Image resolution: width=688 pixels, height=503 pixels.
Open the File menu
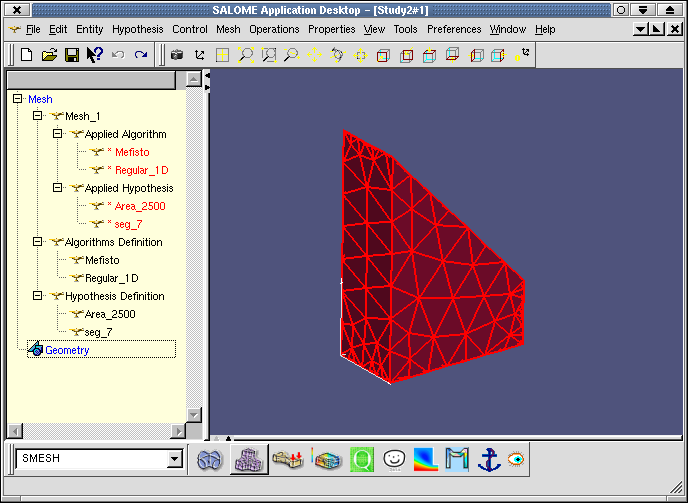tap(33, 29)
